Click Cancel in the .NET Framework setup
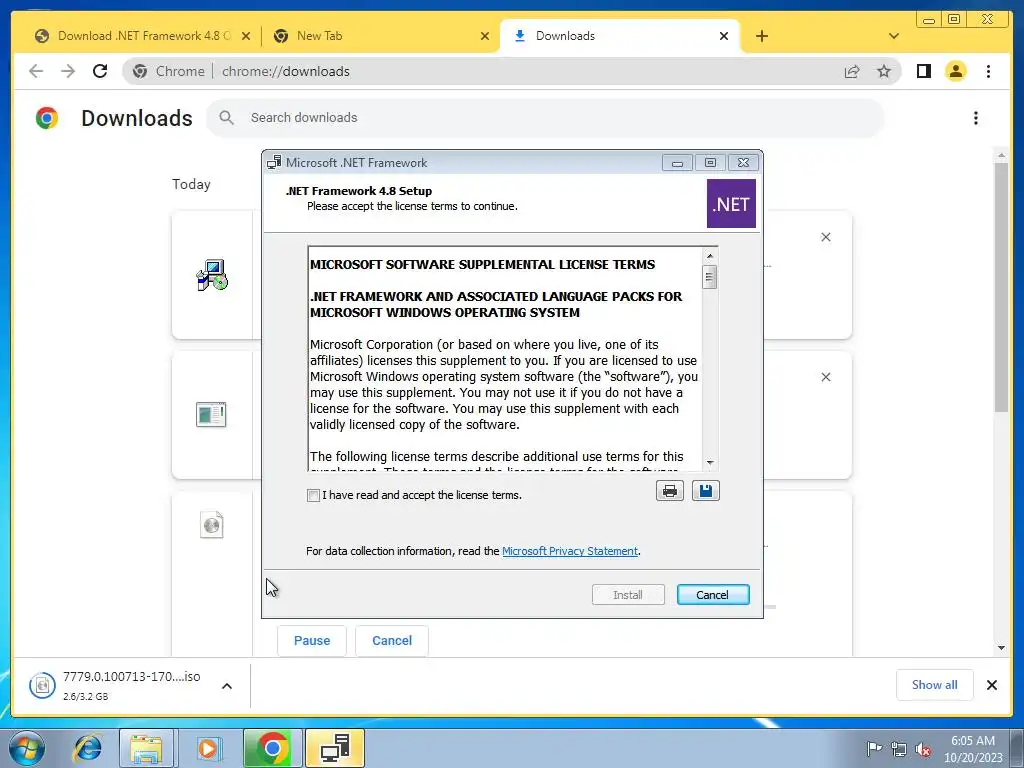 (712, 594)
